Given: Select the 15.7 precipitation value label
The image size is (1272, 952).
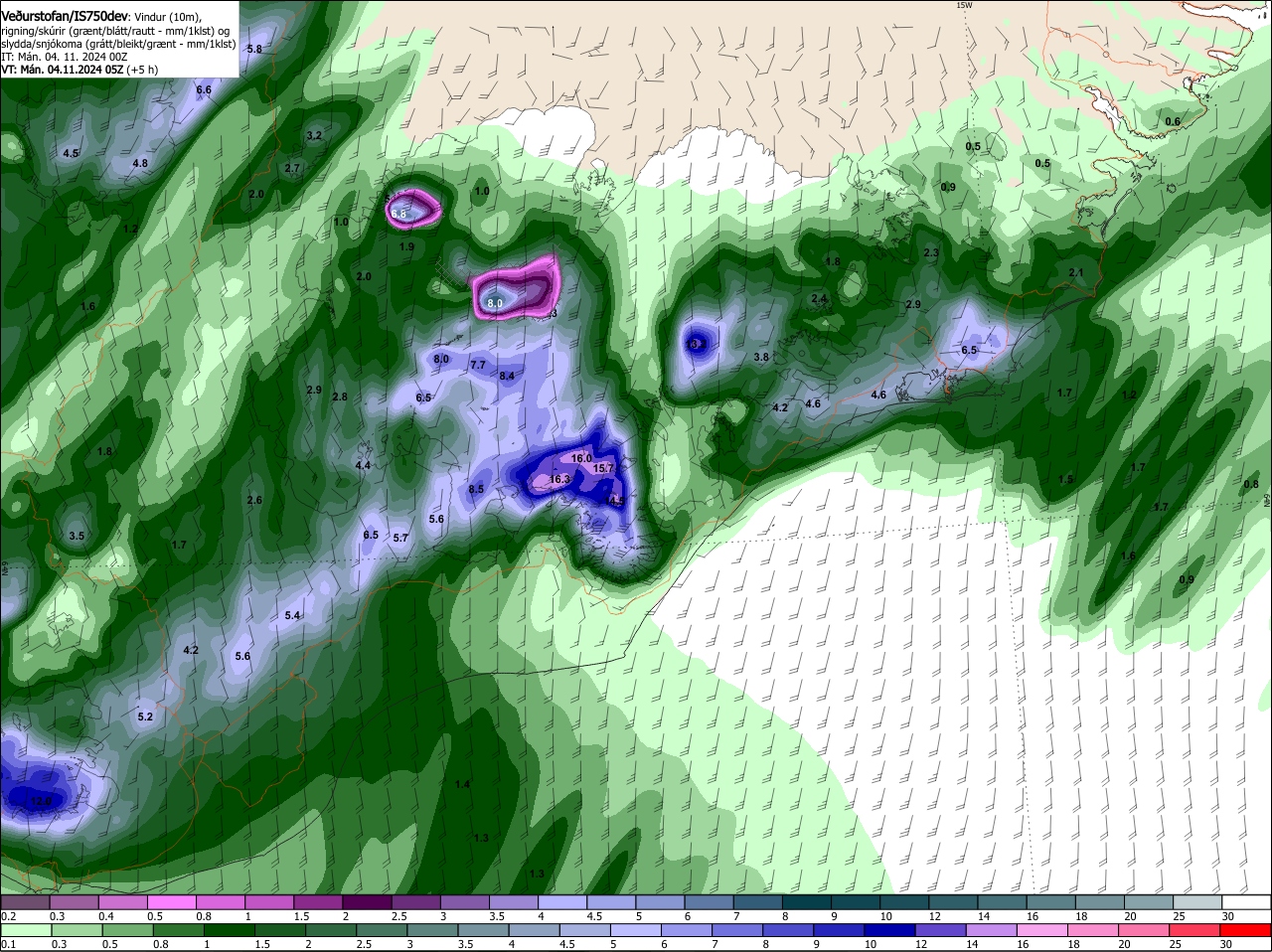Looking at the screenshot, I should (x=603, y=468).
